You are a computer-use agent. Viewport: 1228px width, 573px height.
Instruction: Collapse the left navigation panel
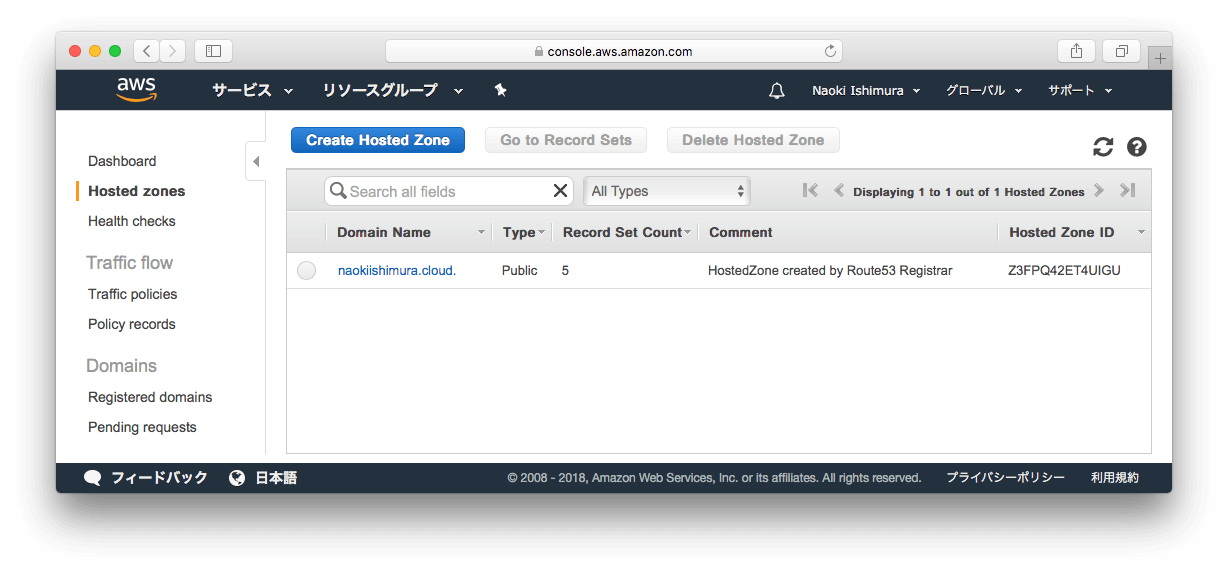(x=256, y=161)
